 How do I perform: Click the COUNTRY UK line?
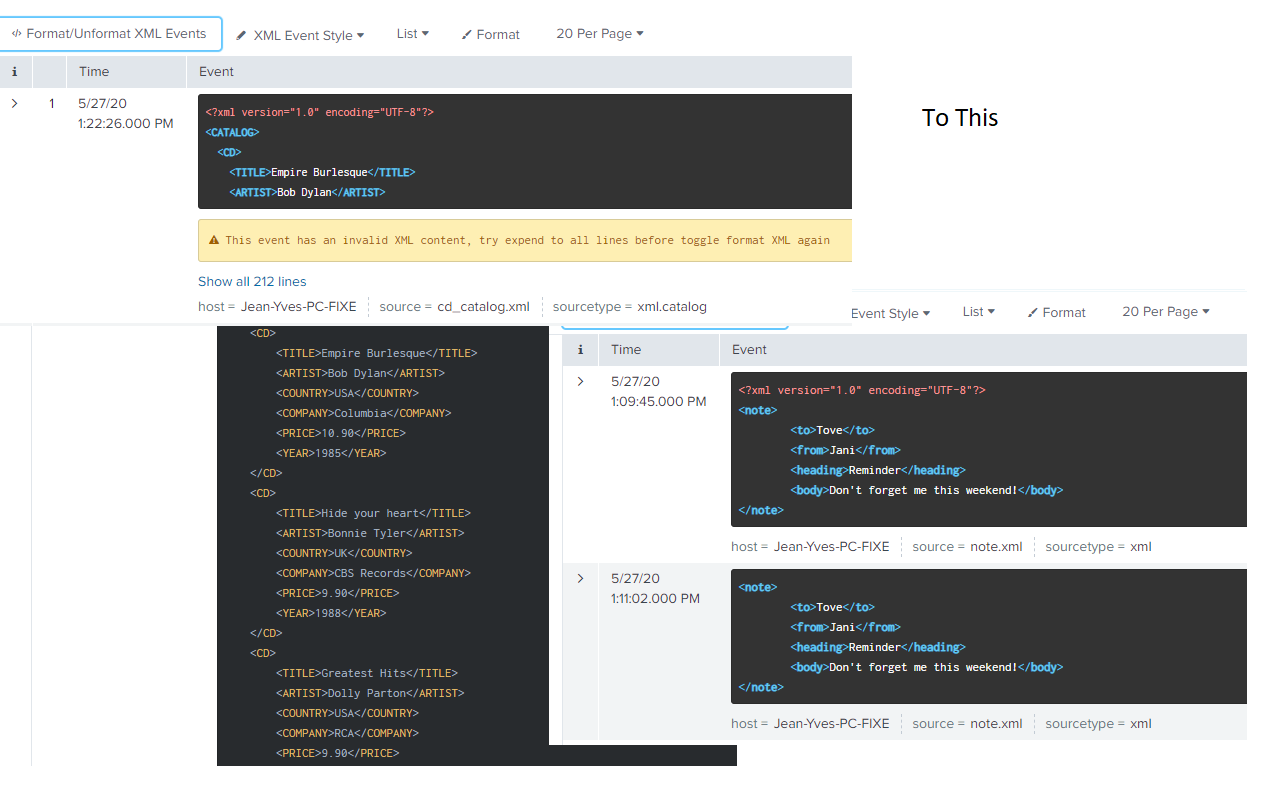click(344, 553)
